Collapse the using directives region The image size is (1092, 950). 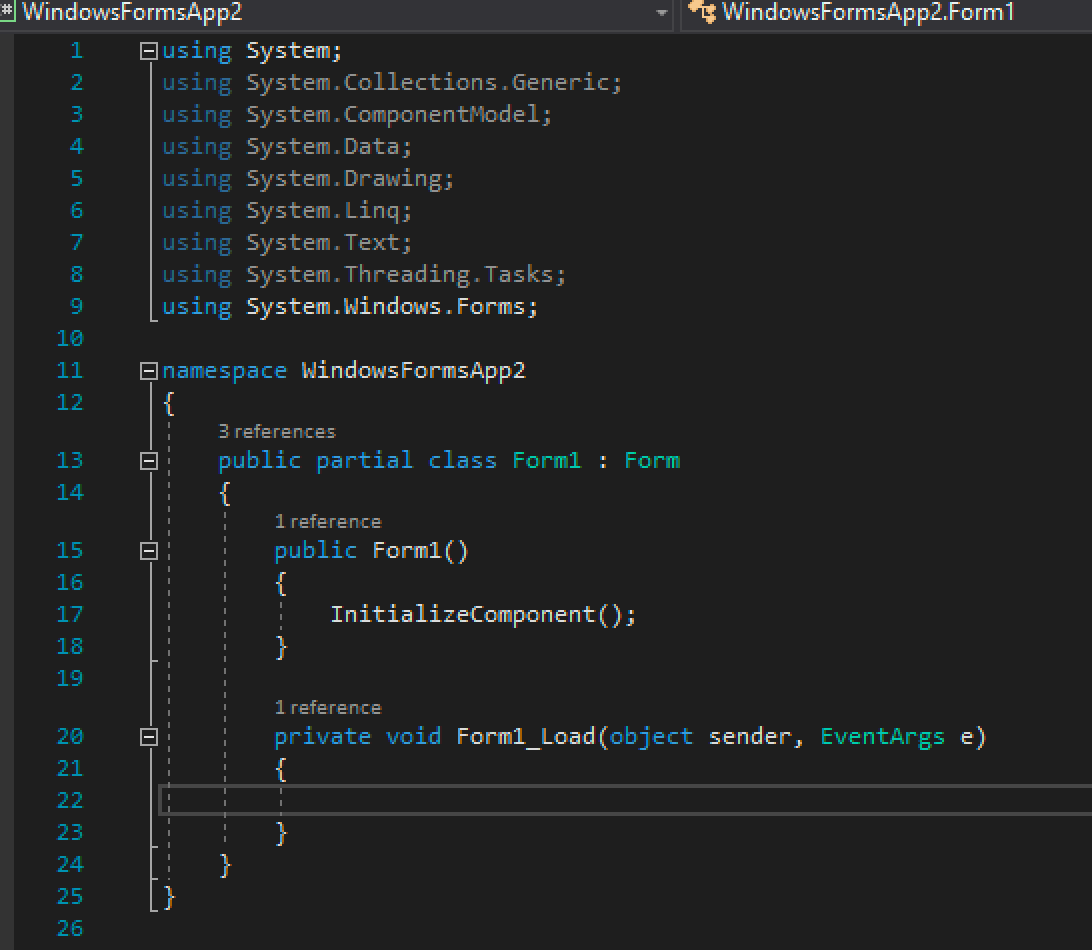tap(147, 50)
